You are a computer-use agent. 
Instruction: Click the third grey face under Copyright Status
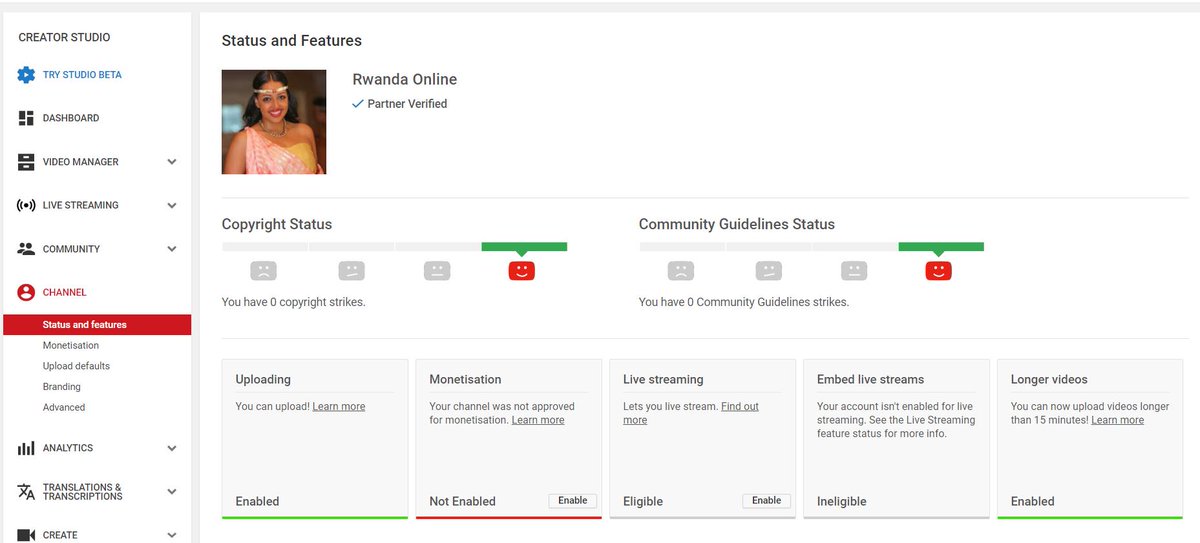click(x=437, y=270)
